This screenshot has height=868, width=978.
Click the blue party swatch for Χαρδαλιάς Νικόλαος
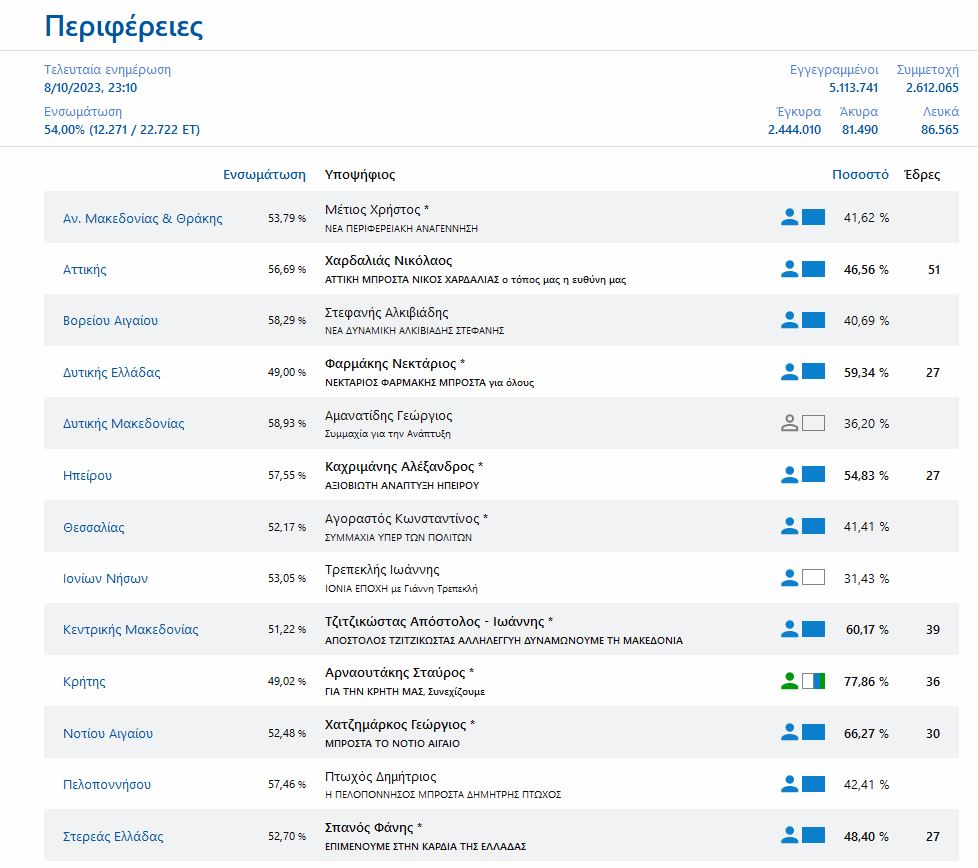coord(813,268)
